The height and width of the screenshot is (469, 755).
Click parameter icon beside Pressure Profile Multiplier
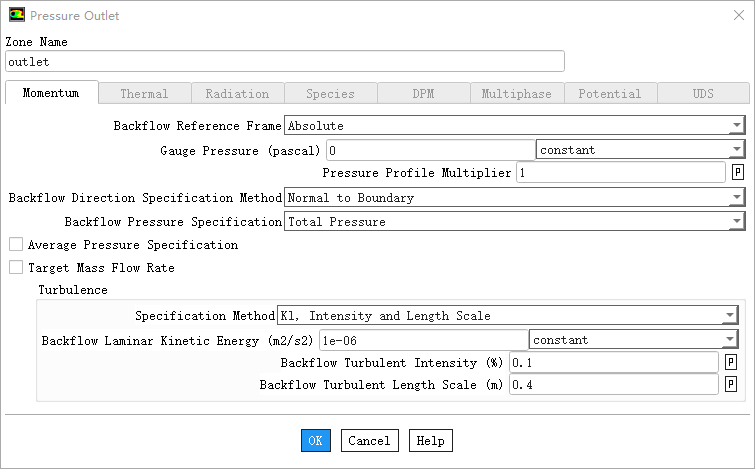pos(738,173)
